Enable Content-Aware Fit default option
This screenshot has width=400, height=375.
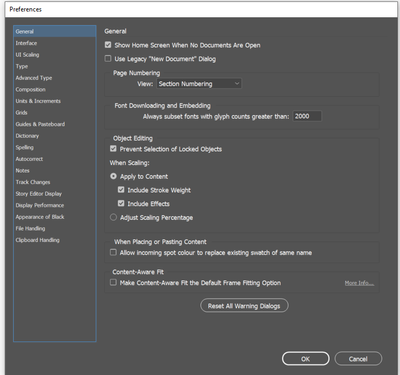point(113,283)
